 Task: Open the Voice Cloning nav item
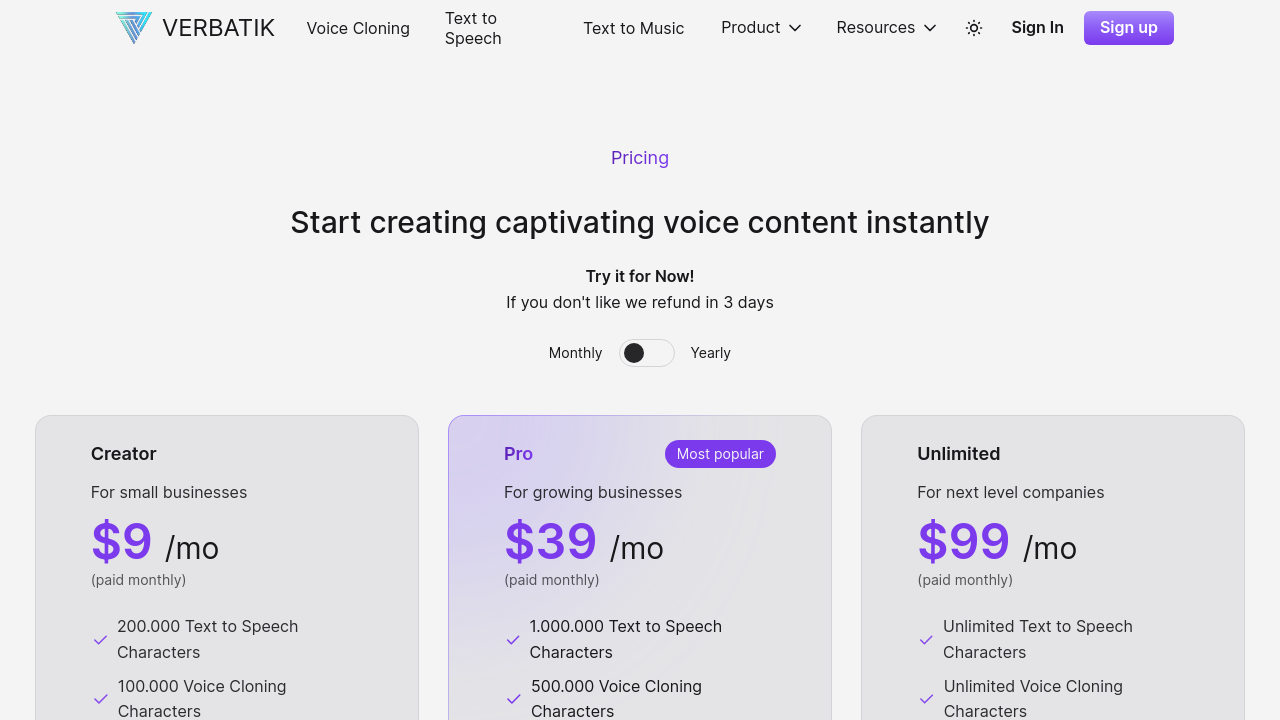click(x=358, y=28)
